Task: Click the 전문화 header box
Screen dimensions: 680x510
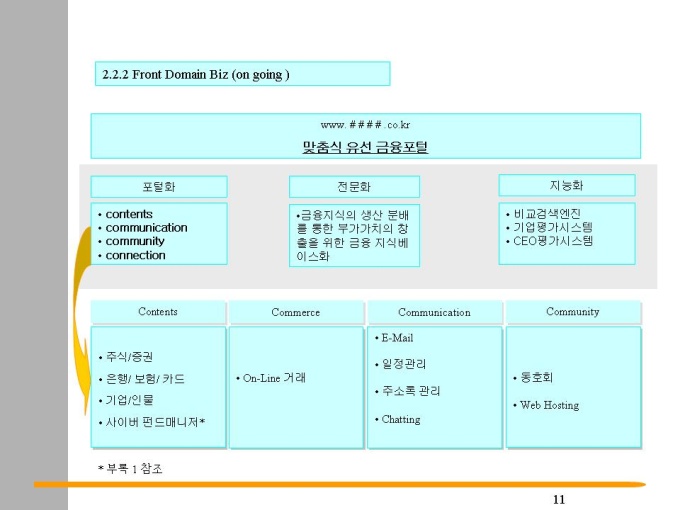Action: click(354, 187)
